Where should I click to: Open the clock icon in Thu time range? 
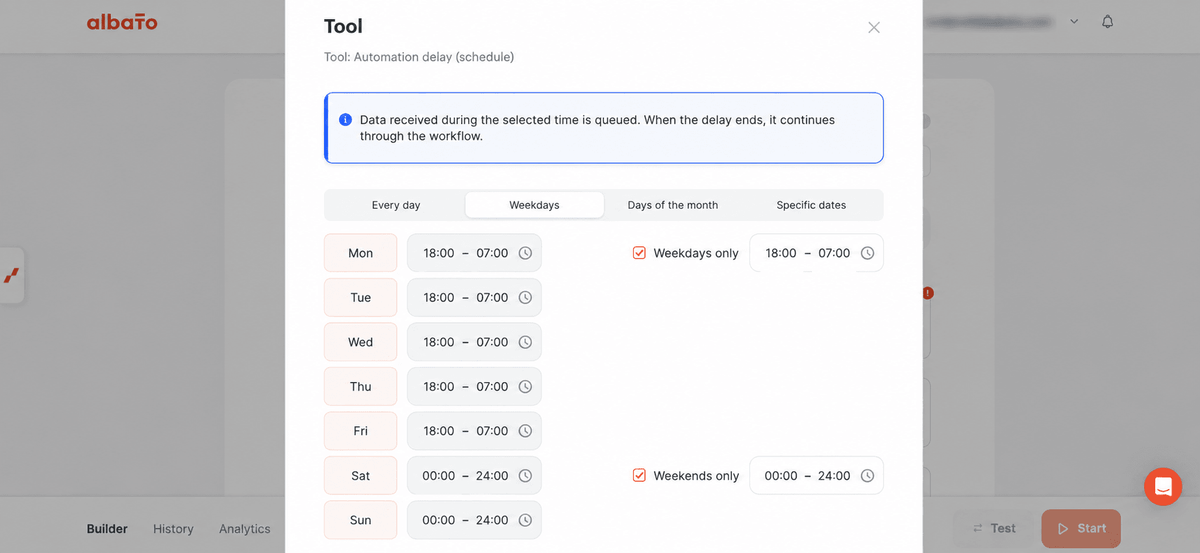[x=525, y=387]
